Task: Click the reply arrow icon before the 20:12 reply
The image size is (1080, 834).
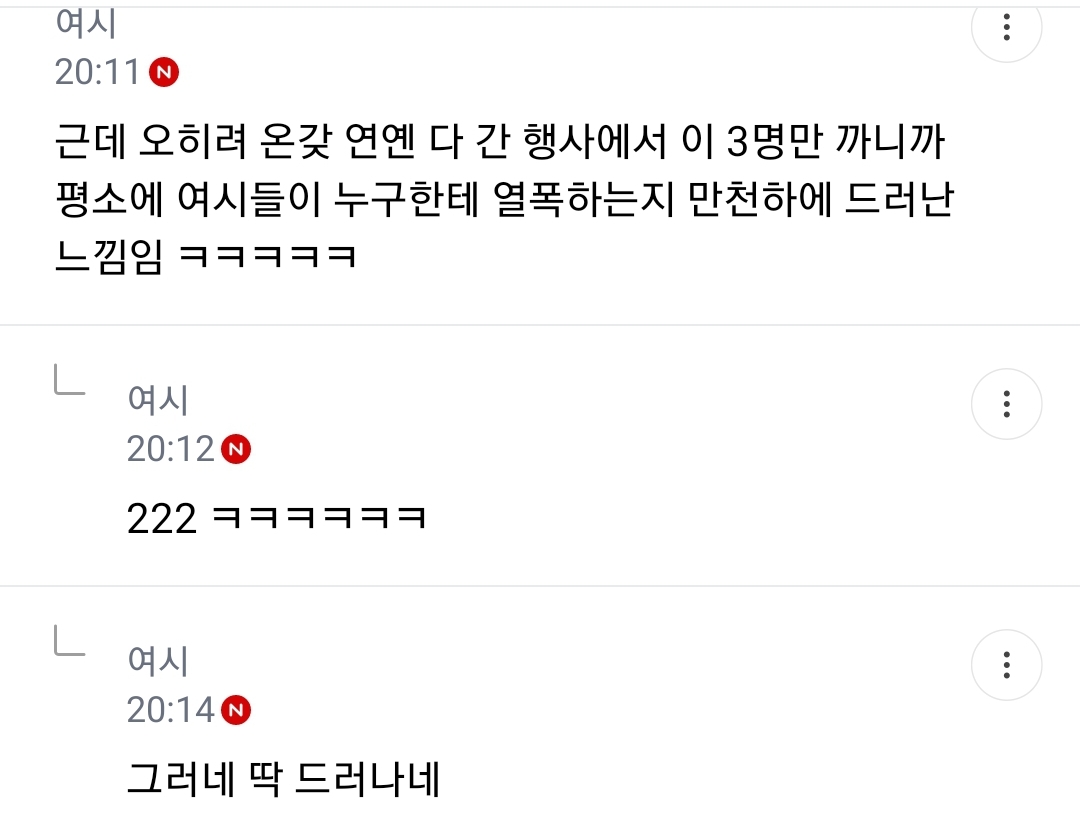Action: (x=70, y=381)
